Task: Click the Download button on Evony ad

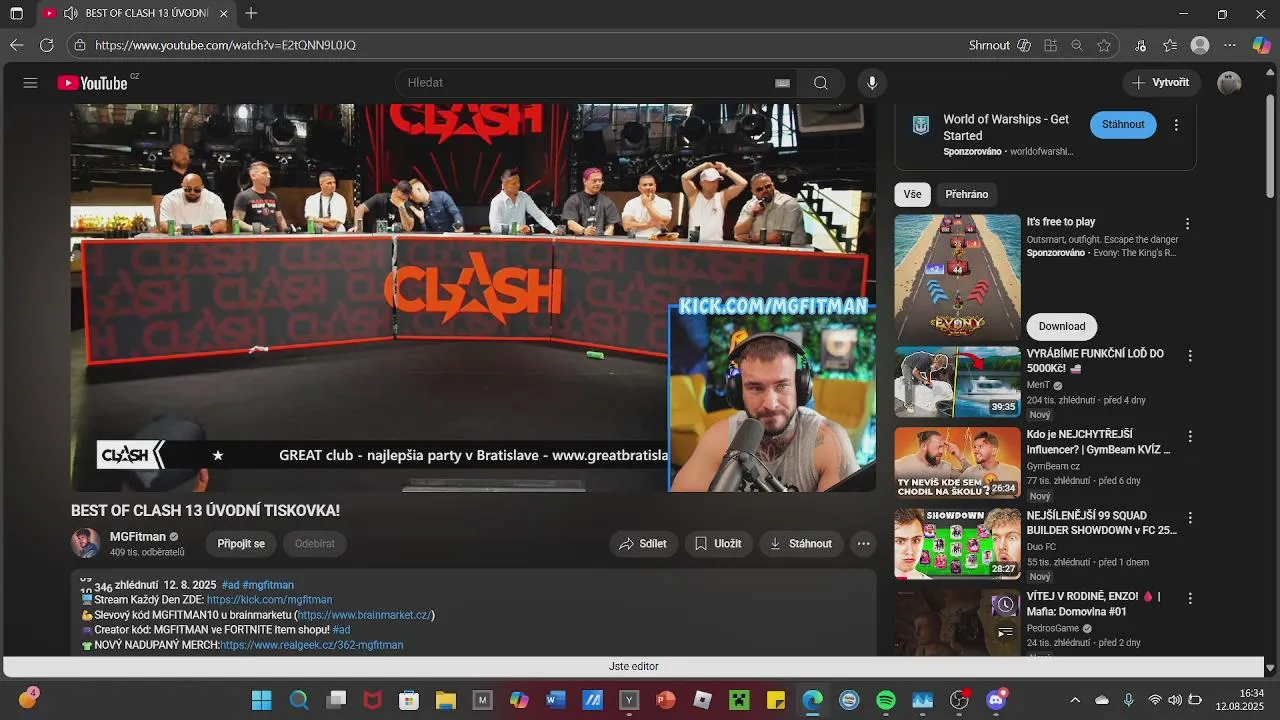Action: pos(1062,326)
